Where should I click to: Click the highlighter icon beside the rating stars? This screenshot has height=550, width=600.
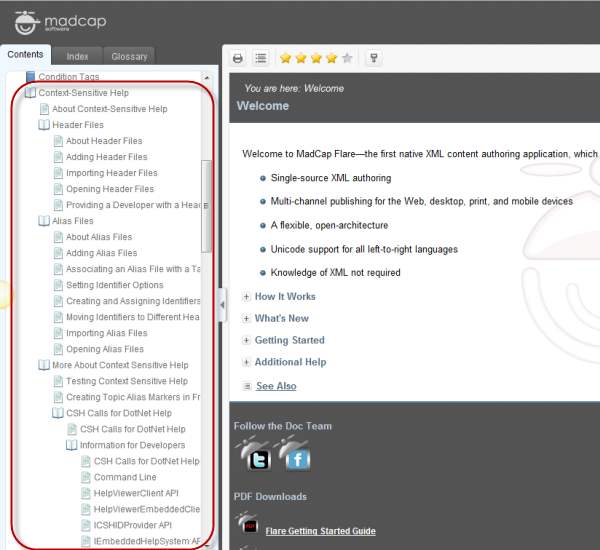pyautogui.click(x=374, y=58)
